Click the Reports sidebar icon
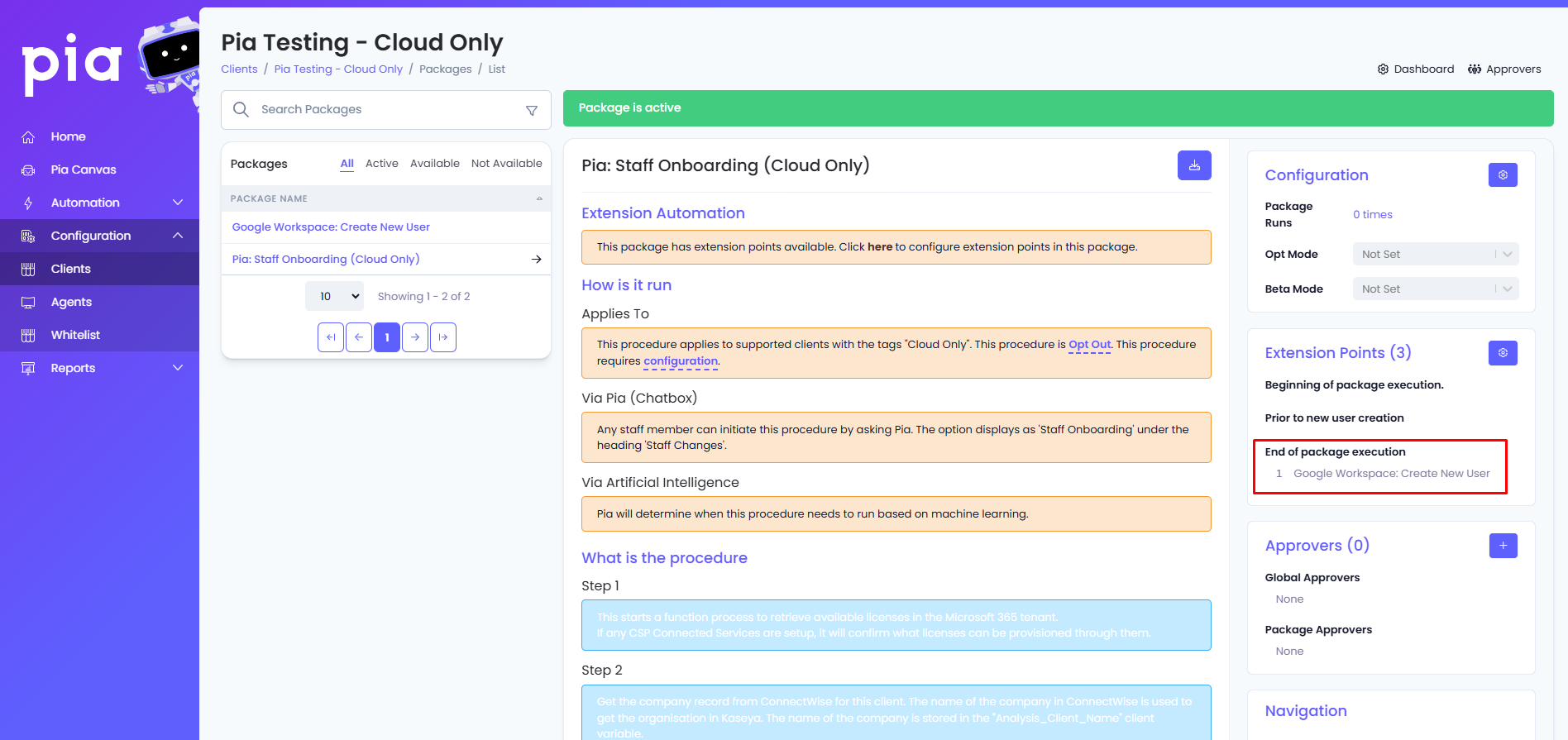This screenshot has height=740, width=1568. pyautogui.click(x=28, y=369)
